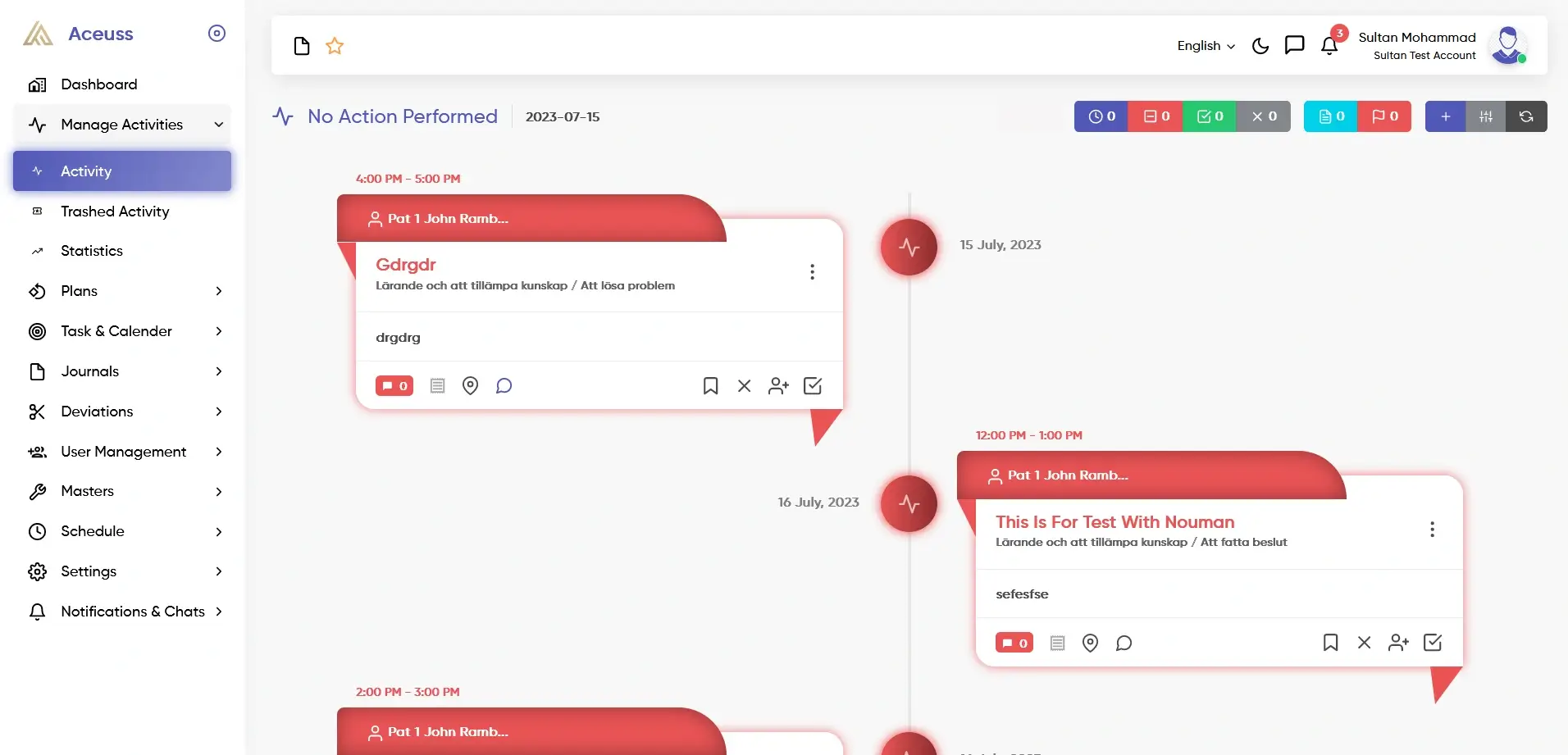Click the location pin icon on Gdrgdr card

(470, 385)
